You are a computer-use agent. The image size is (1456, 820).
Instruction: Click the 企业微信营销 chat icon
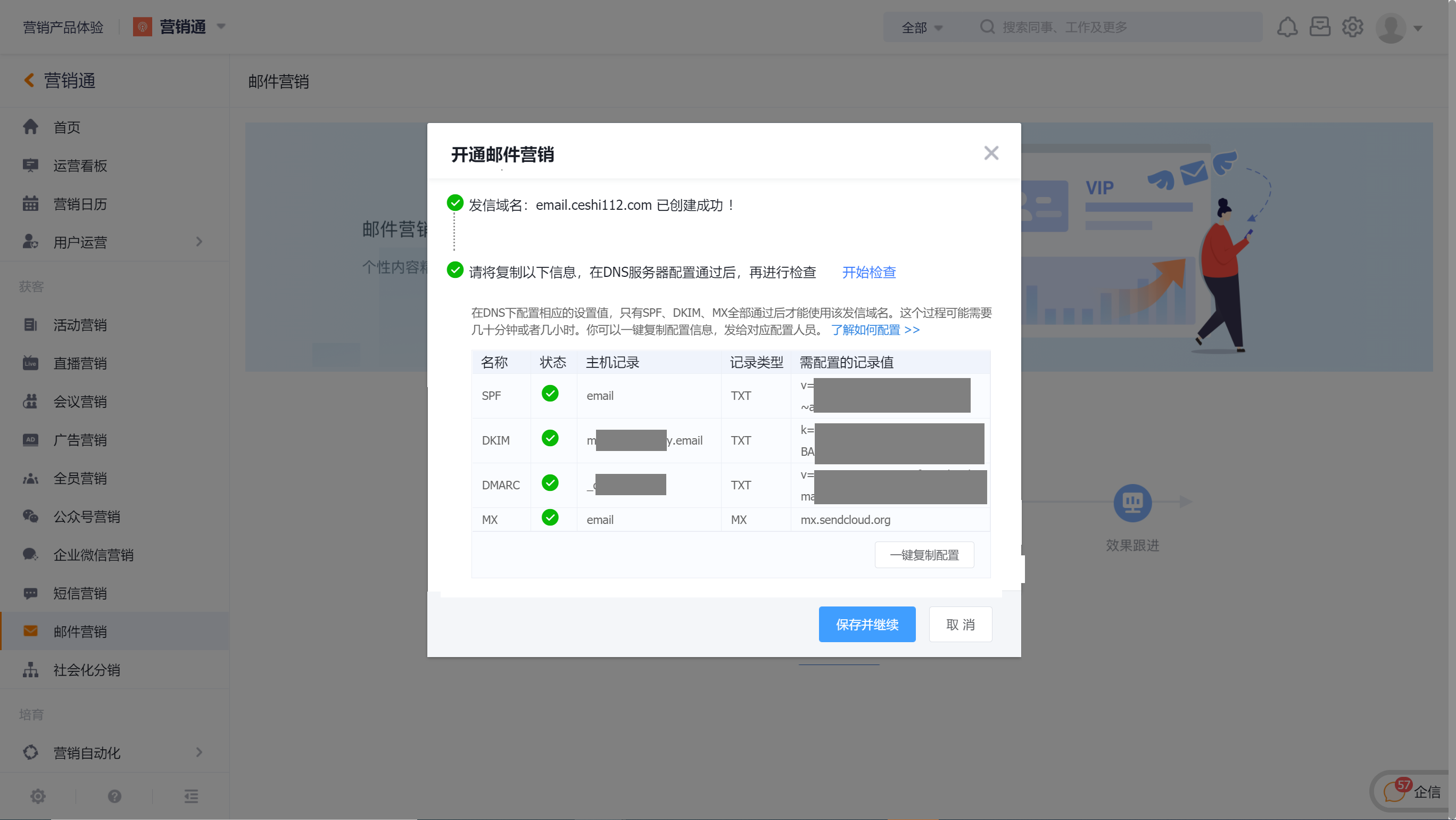(x=30, y=555)
